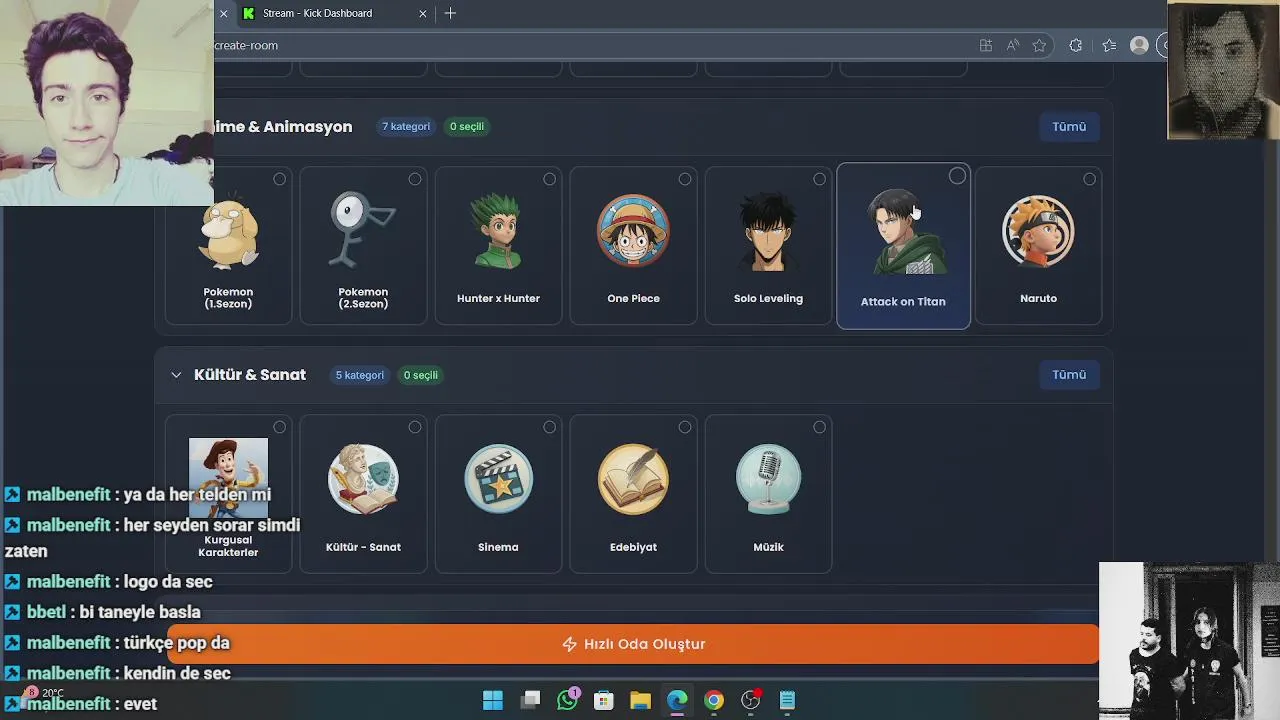
Task: Toggle the Pokemon (2.Sezon) selection circle
Action: [414, 179]
